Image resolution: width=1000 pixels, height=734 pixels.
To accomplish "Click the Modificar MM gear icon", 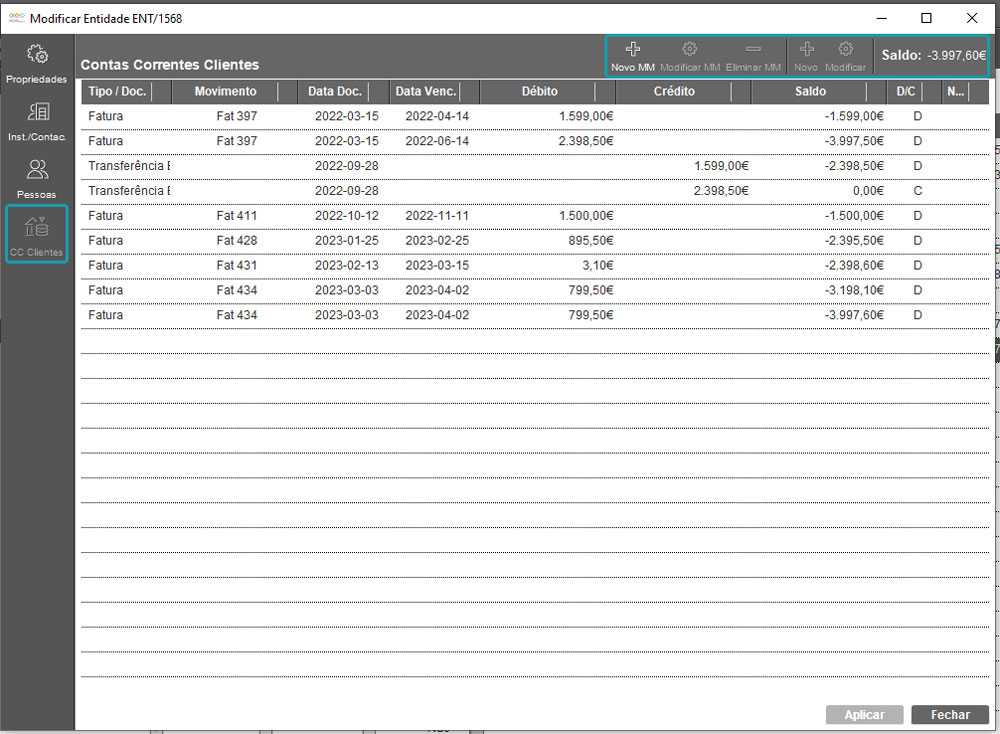I will 689,49.
